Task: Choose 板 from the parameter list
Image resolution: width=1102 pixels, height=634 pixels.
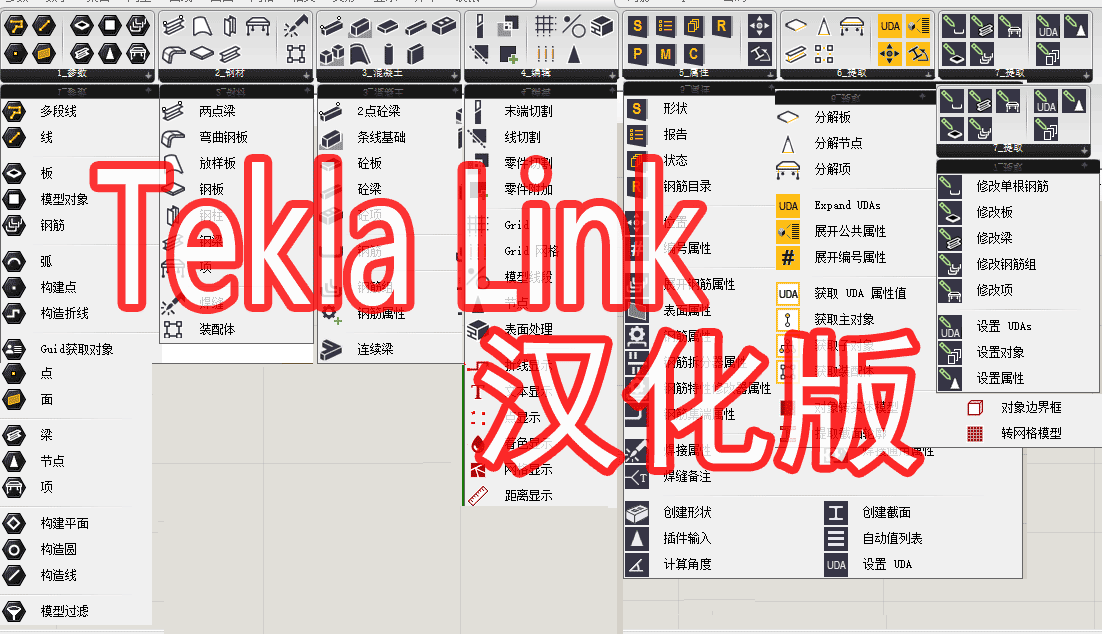Action: 47,173
